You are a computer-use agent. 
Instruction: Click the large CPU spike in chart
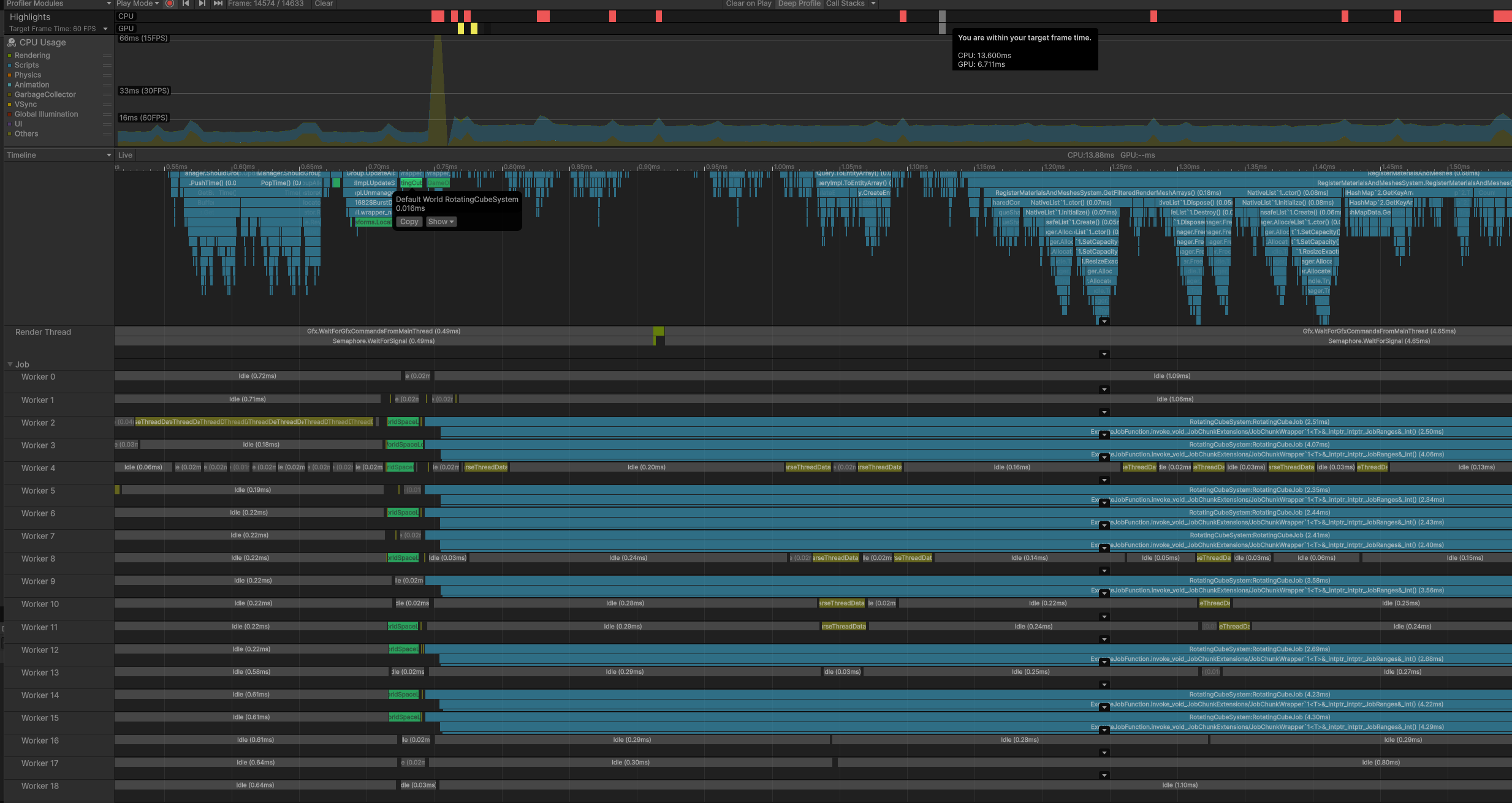pos(438,86)
